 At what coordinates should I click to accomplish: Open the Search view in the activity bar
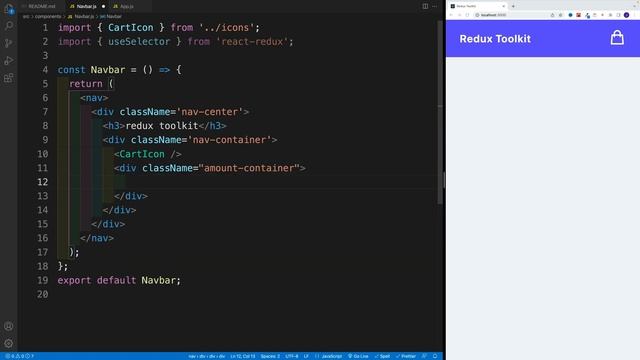click(x=9, y=26)
